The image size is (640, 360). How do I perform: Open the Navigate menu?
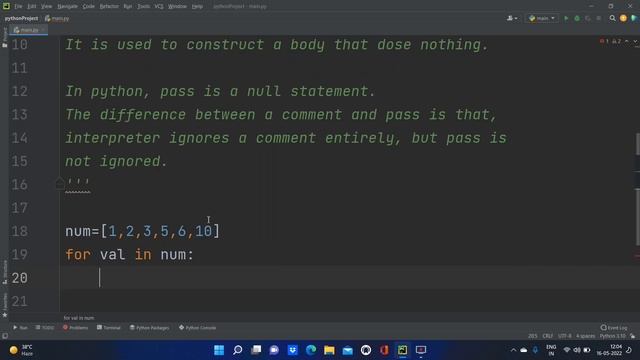[x=67, y=7]
